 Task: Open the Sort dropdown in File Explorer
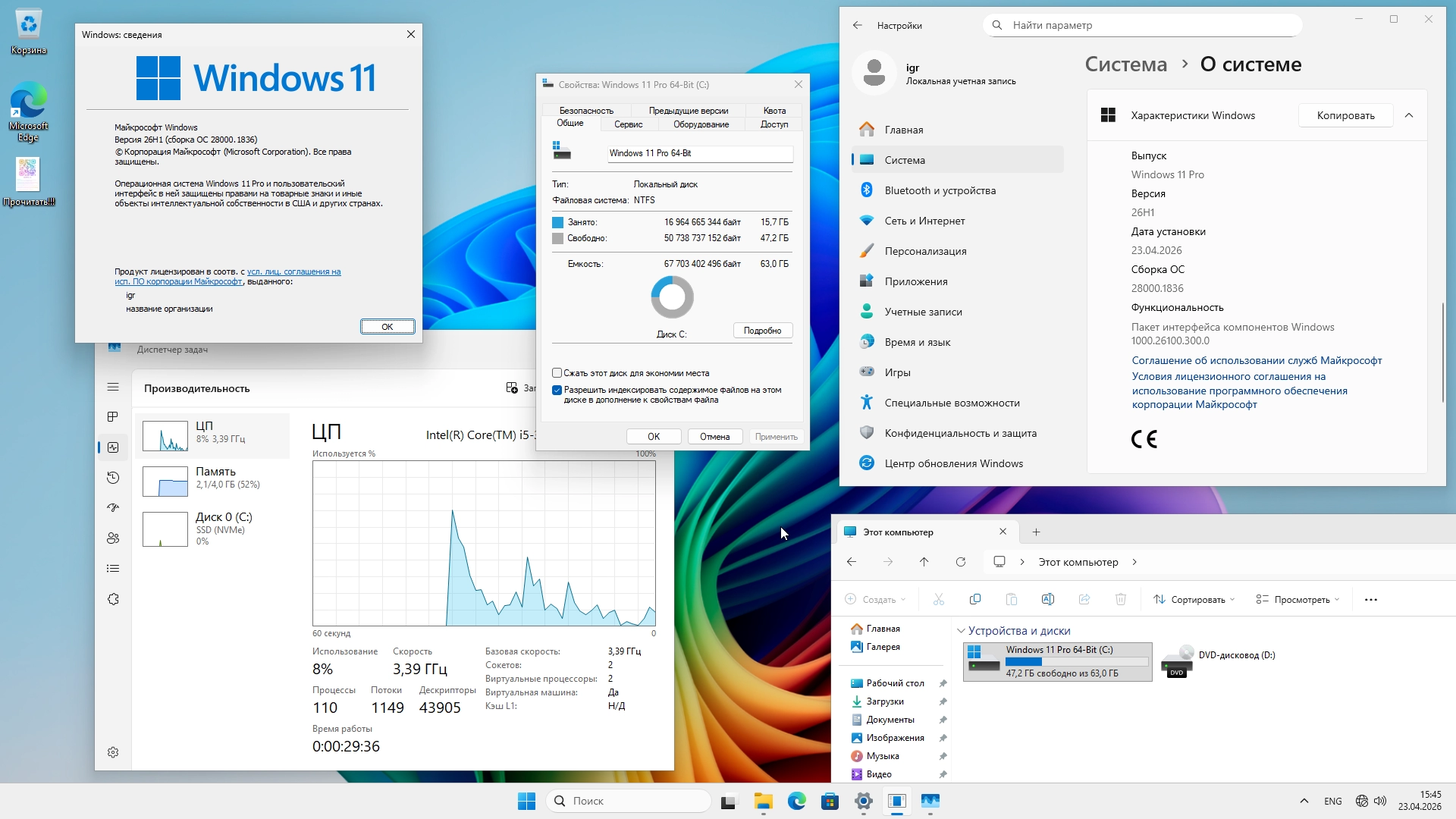pyautogui.click(x=1194, y=599)
